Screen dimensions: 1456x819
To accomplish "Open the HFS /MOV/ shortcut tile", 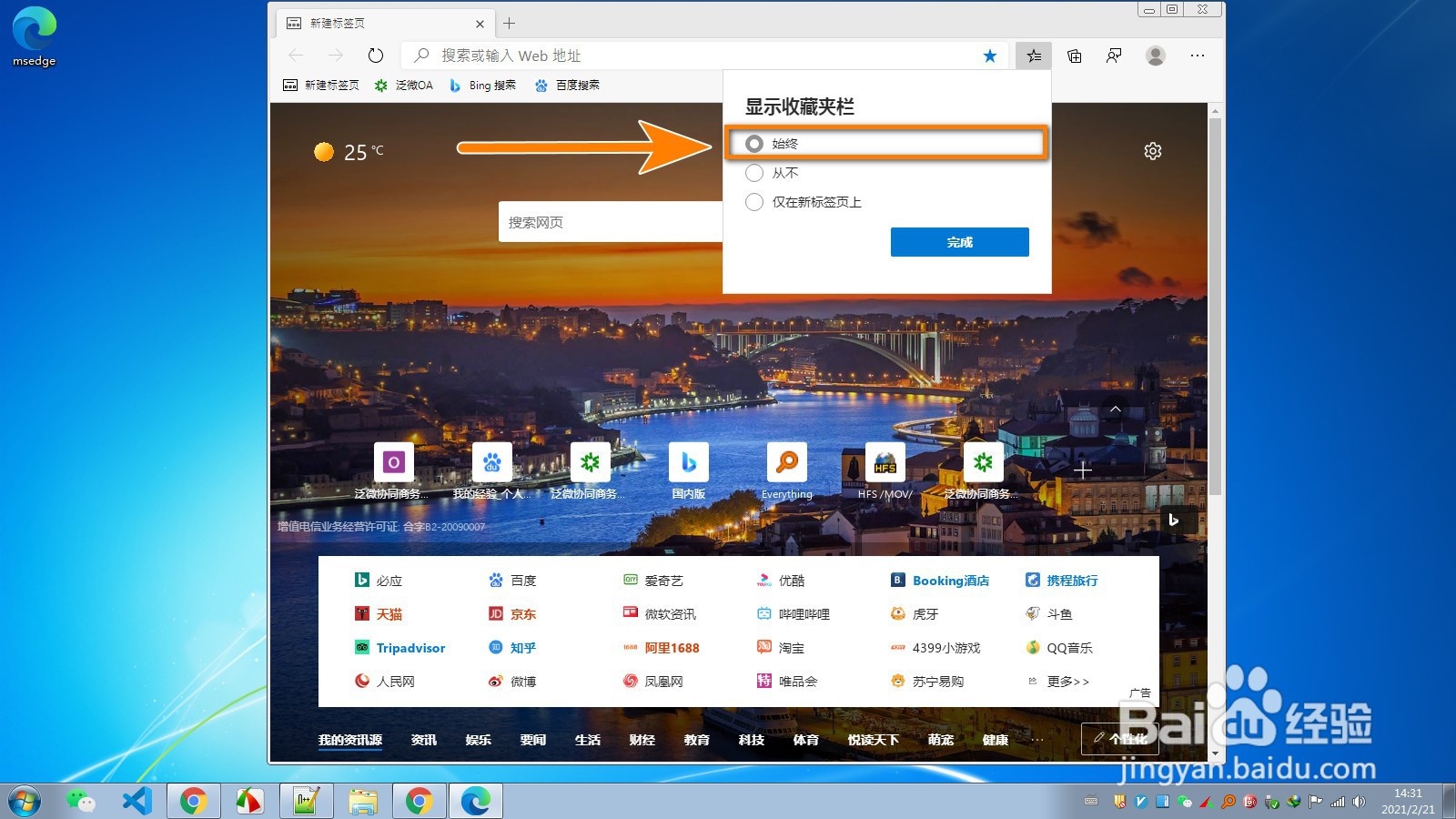I will coord(884,462).
